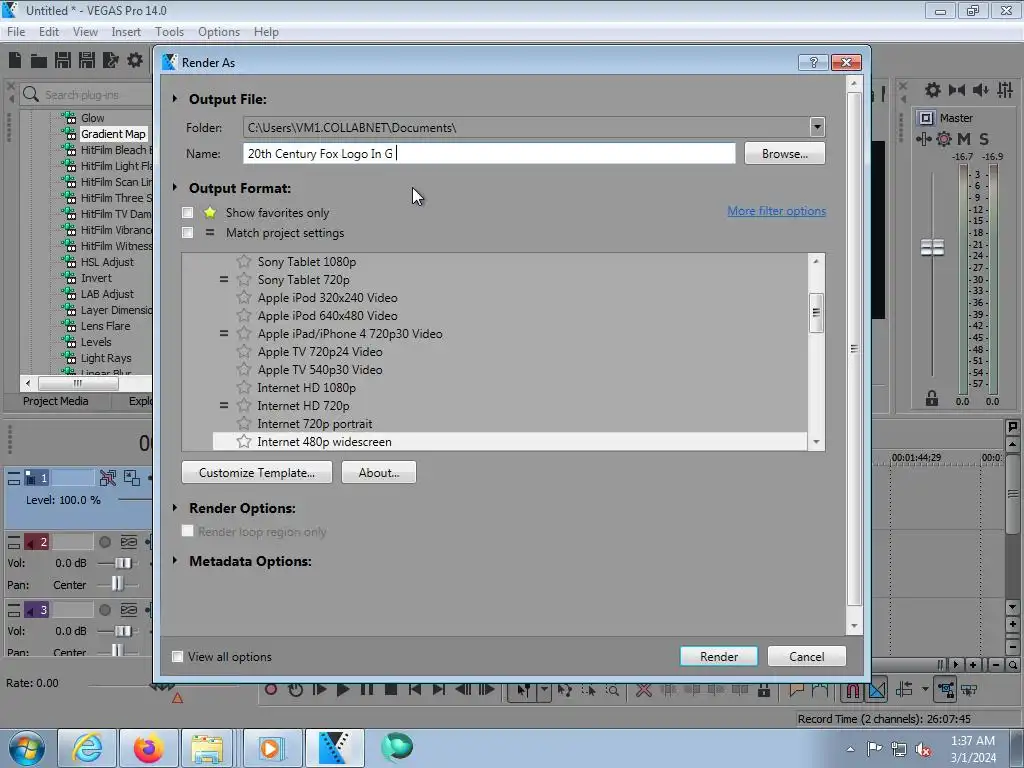1024x768 pixels.
Task: Click the About... button
Action: coord(379,472)
